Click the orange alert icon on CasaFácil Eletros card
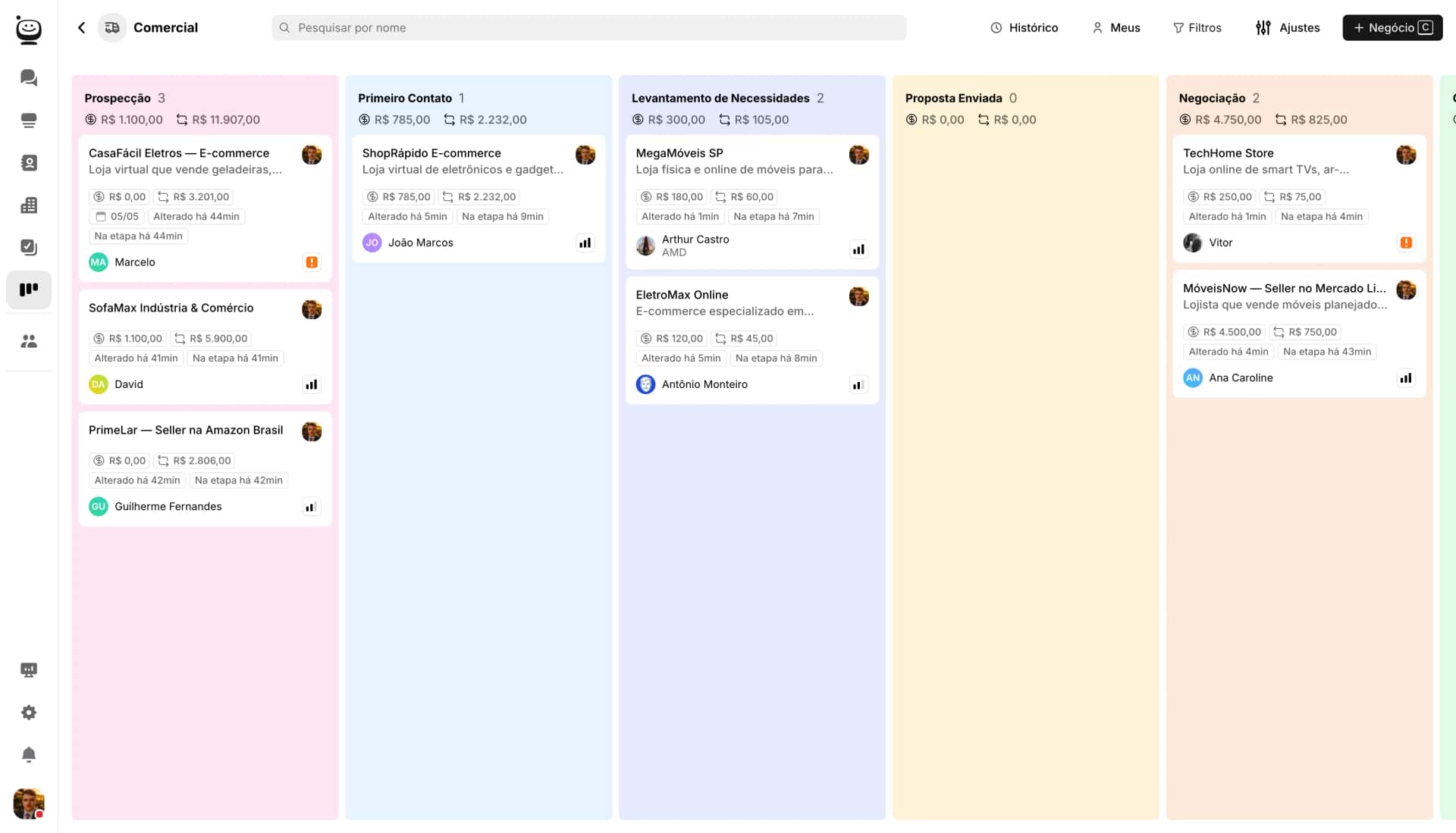The height and width of the screenshot is (833, 1456). pyautogui.click(x=312, y=262)
